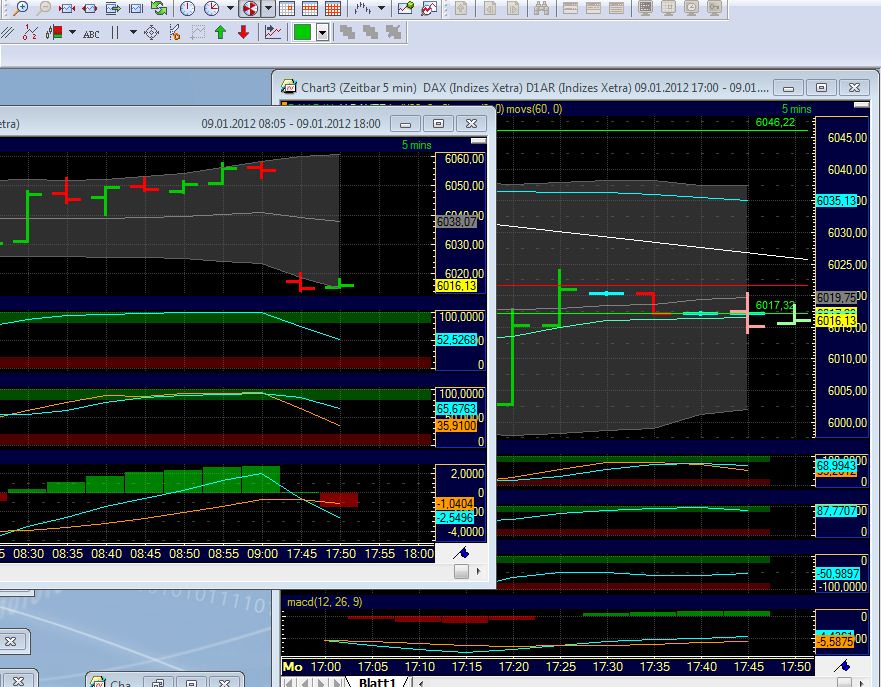The image size is (881, 687).
Task: Select the ABC text annotation tool
Action: coord(93,33)
